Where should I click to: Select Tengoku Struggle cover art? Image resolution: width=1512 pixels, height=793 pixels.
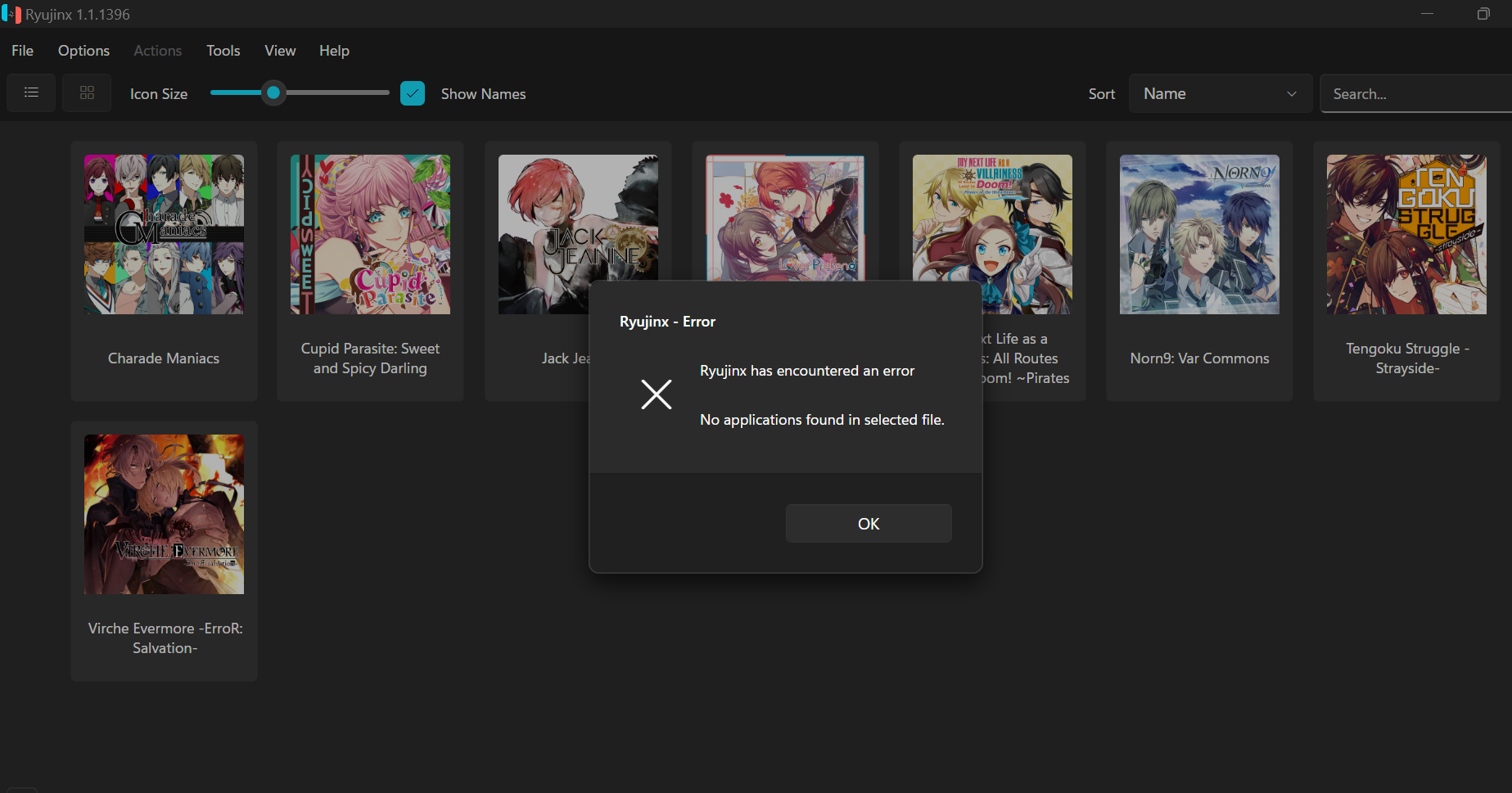1406,234
